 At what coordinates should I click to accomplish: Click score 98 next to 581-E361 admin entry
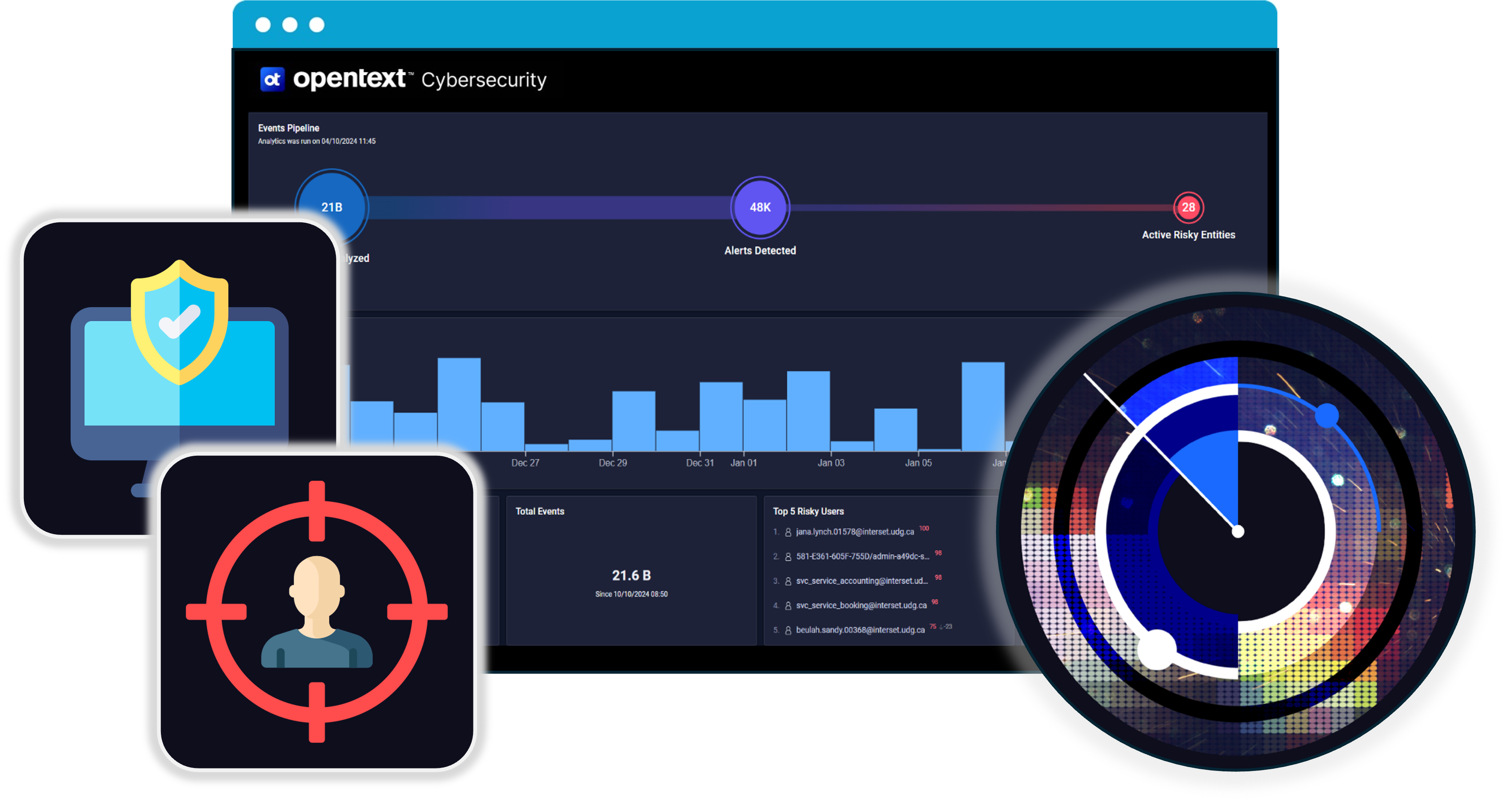pos(938,553)
